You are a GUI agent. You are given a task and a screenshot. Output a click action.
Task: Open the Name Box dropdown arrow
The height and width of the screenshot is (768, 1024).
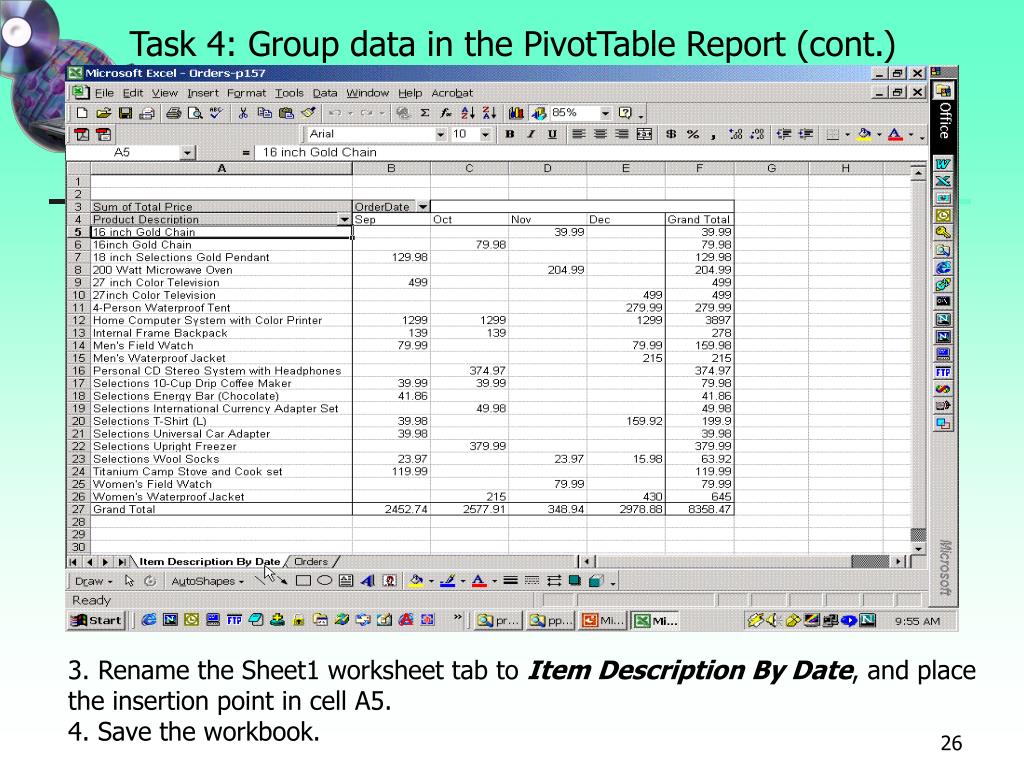coord(187,153)
